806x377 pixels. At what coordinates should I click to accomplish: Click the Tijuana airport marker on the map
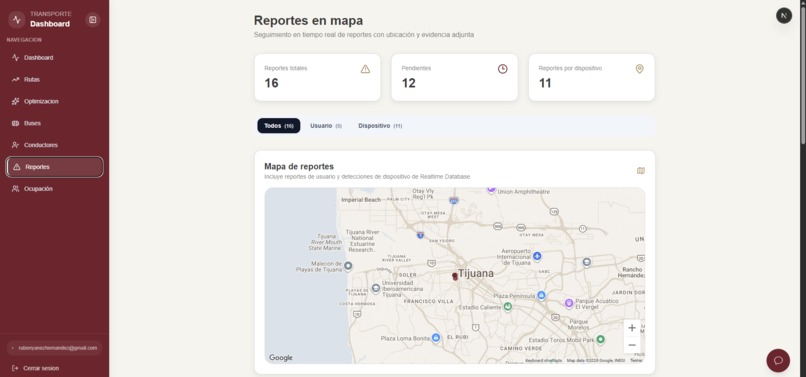coord(537,256)
